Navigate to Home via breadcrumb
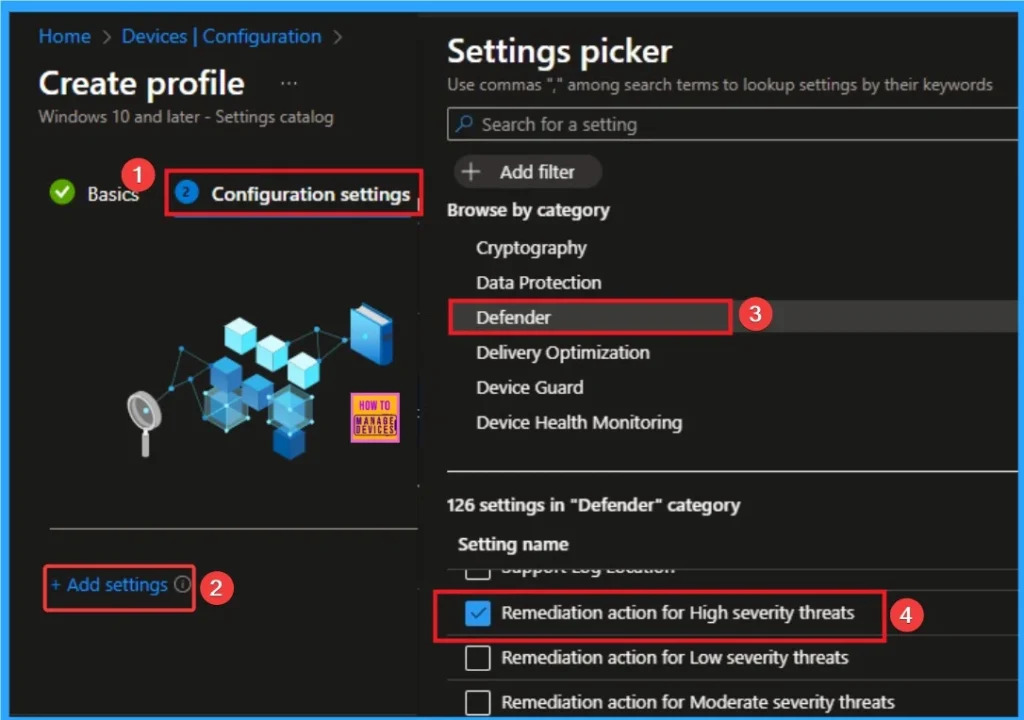The width and height of the screenshot is (1024, 720). (x=64, y=36)
